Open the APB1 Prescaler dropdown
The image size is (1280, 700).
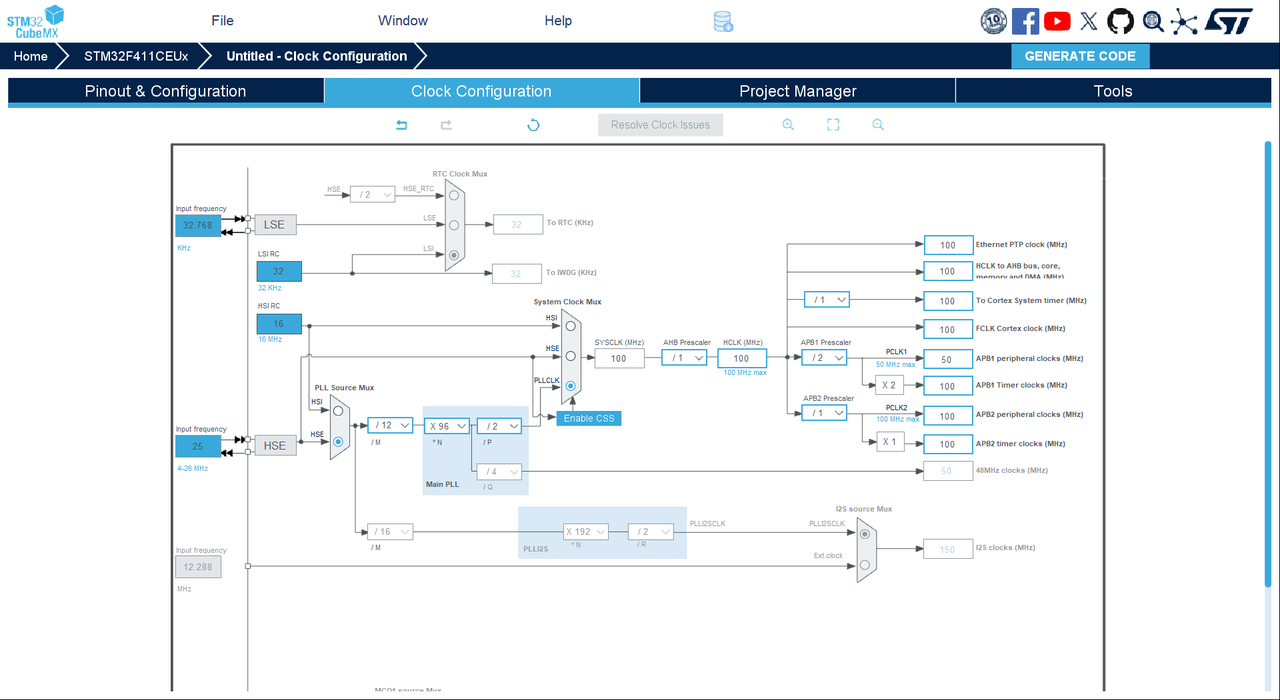click(824, 358)
